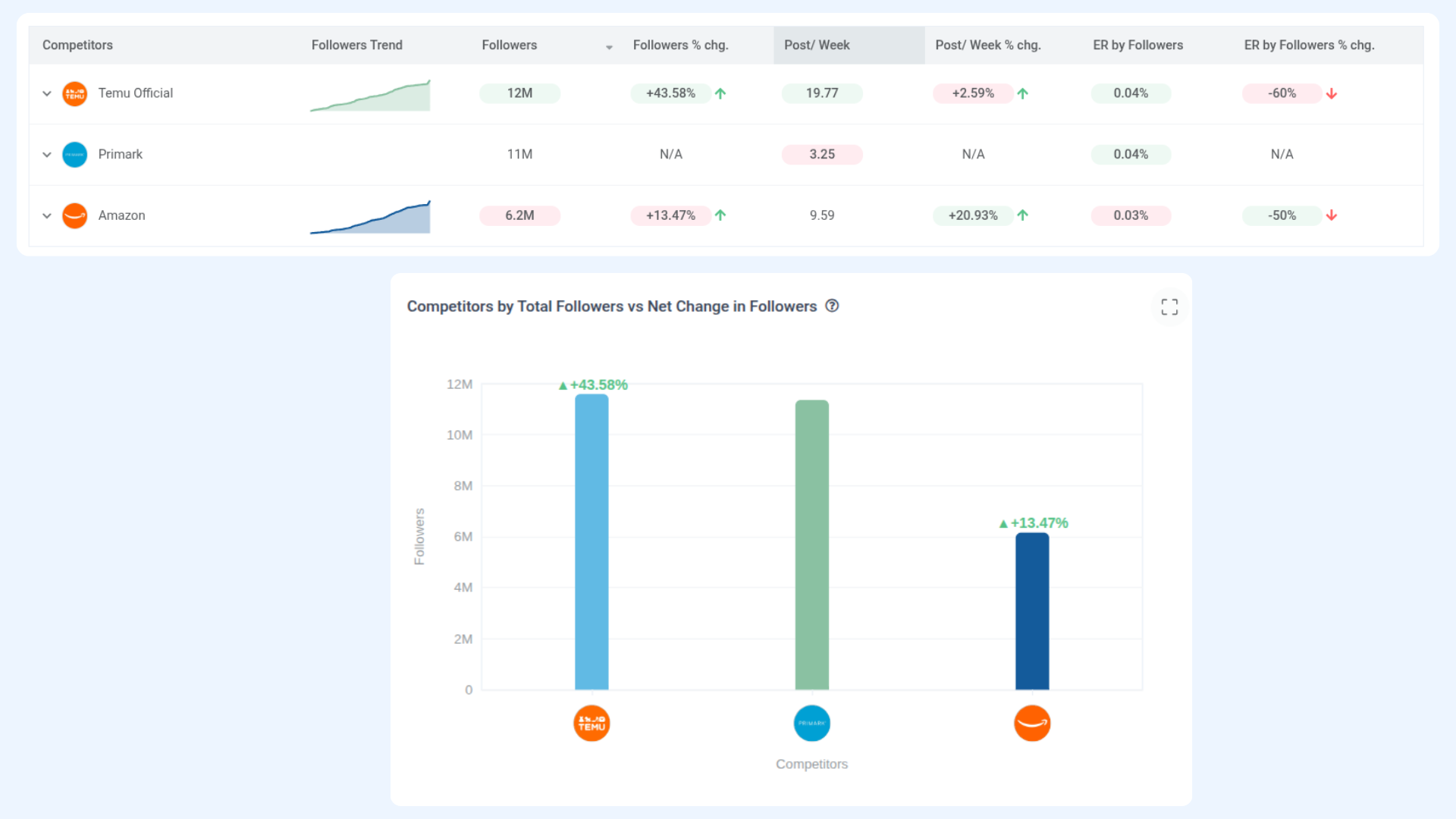
Task: Click the Followers % chg. column header
Action: [680, 45]
